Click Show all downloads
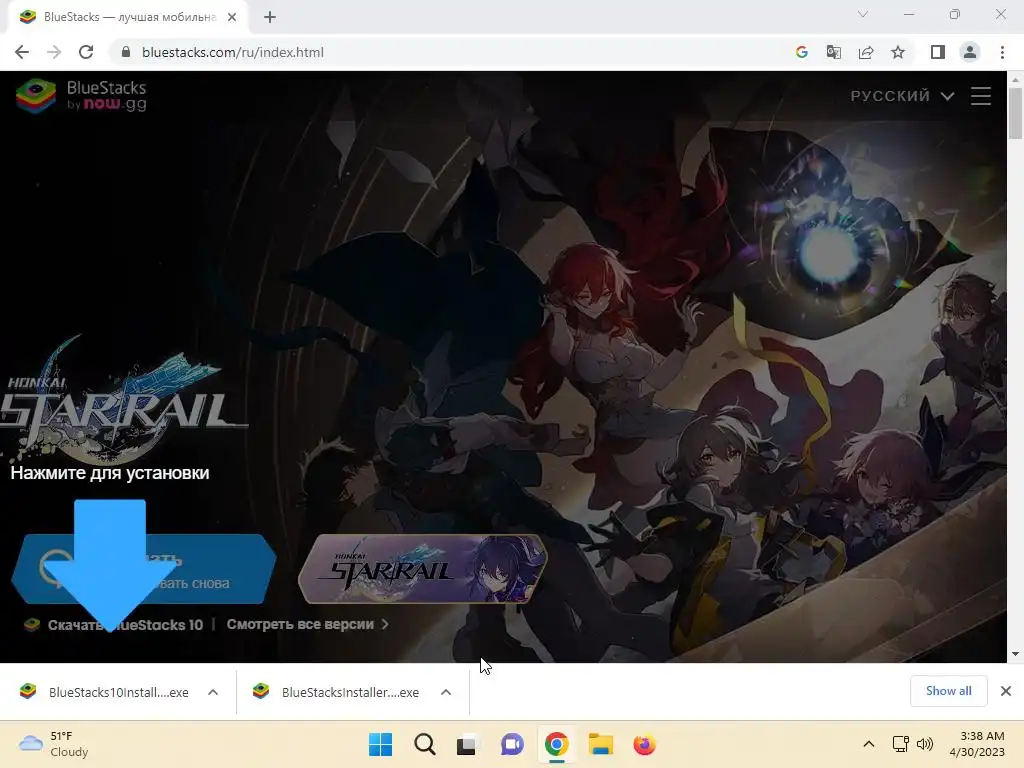 (x=948, y=691)
